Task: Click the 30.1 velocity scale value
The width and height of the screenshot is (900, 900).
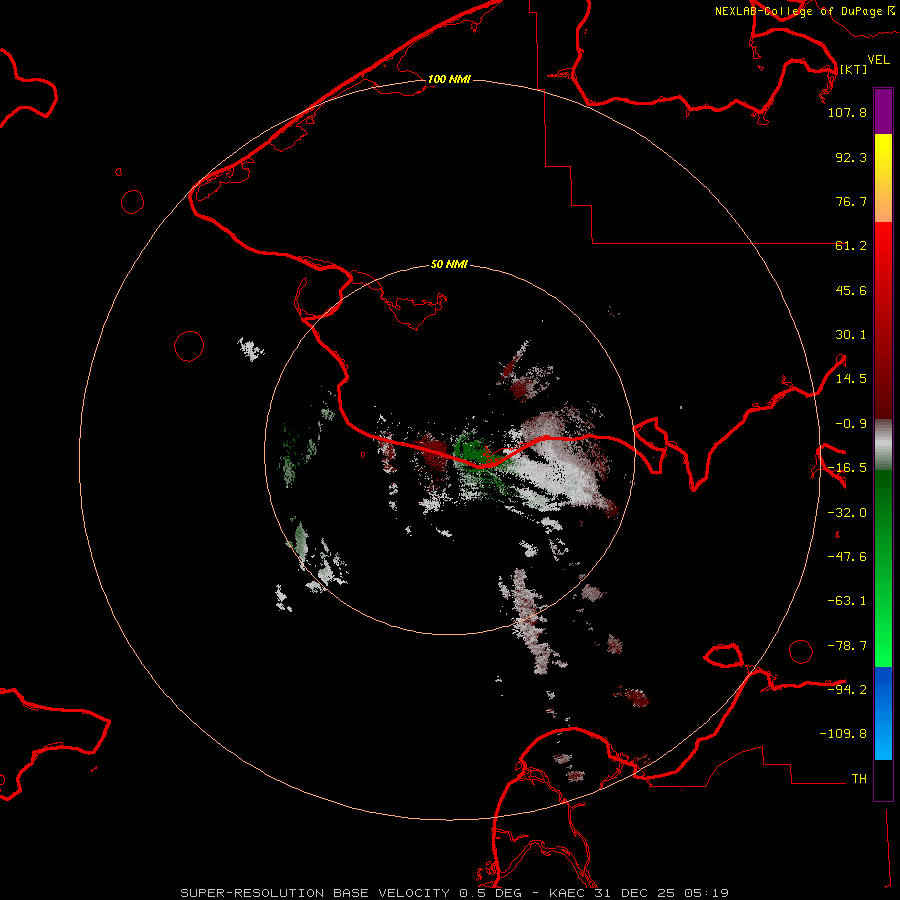Action: [851, 335]
